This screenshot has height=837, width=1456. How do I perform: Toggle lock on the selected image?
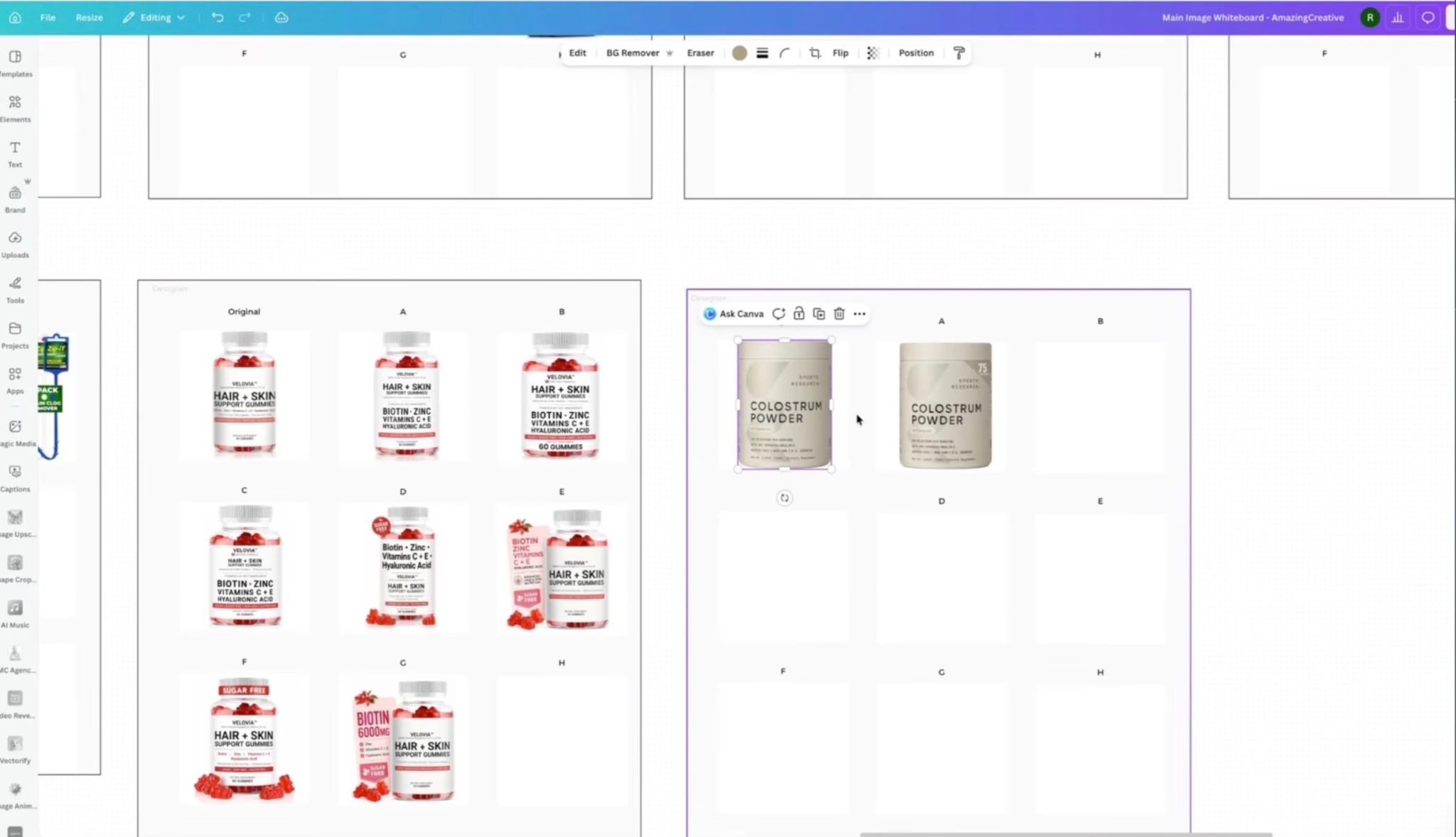click(799, 314)
